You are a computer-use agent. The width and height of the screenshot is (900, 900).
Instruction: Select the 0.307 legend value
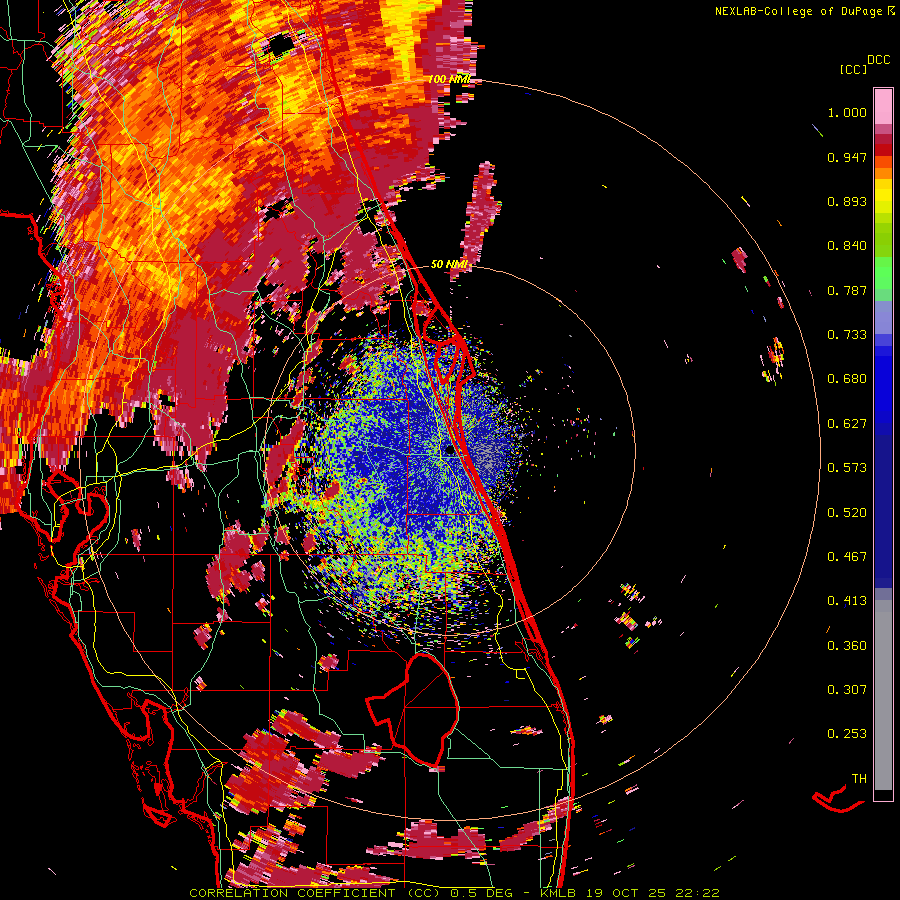(x=847, y=690)
